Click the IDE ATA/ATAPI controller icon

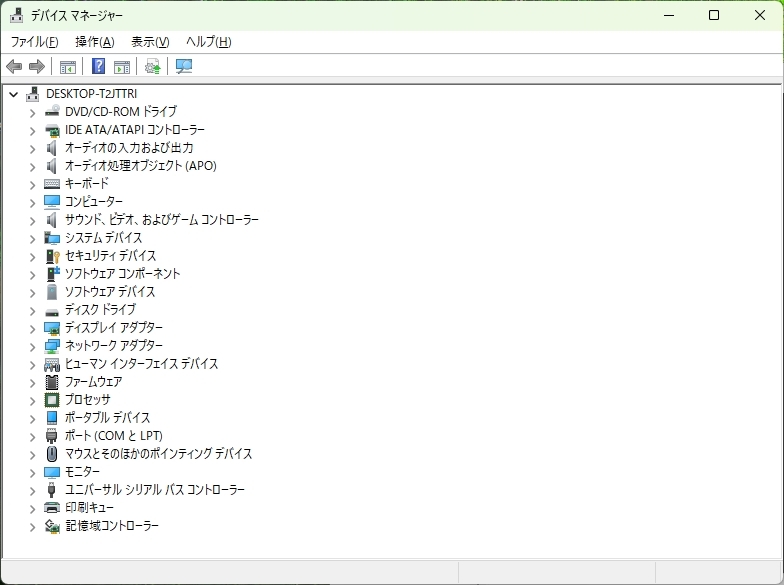52,130
